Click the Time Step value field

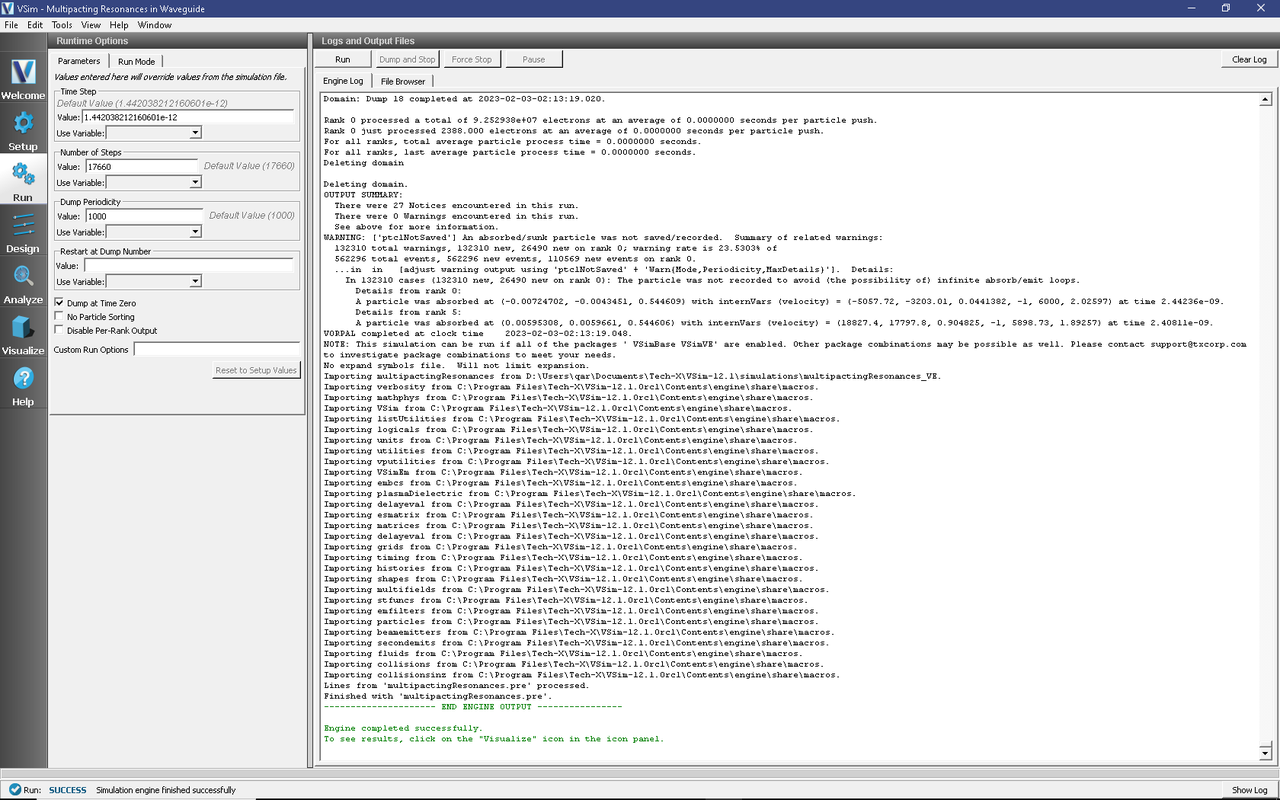188,117
